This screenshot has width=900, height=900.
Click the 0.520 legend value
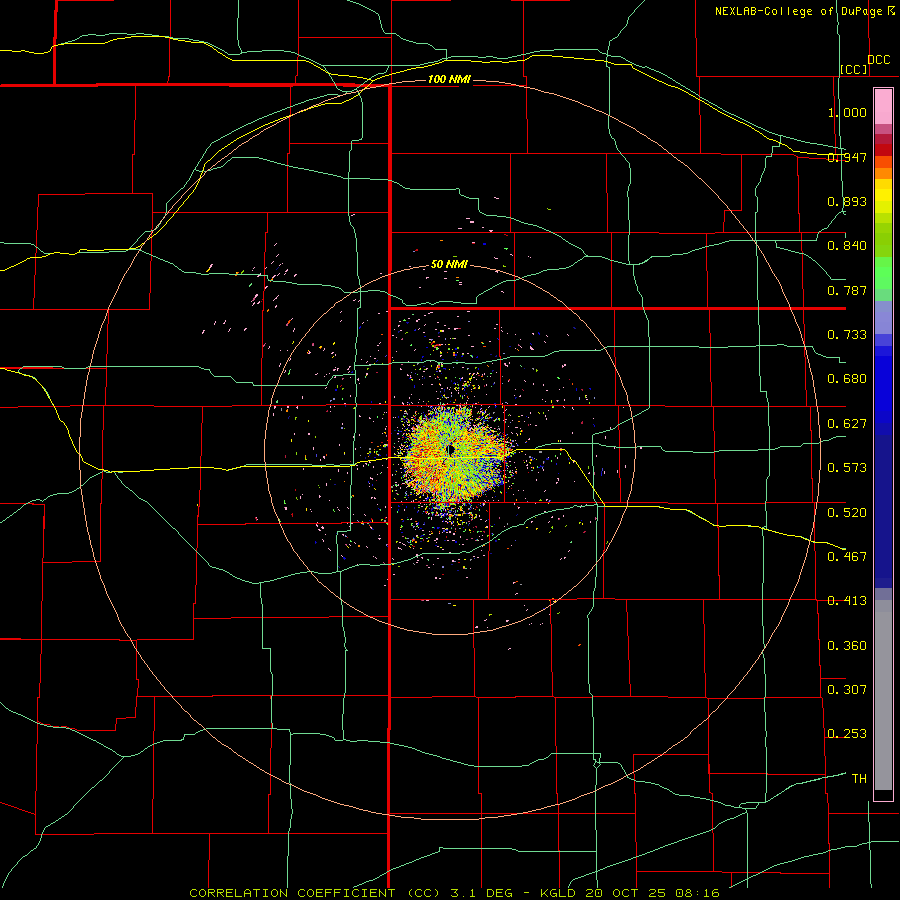tap(847, 513)
